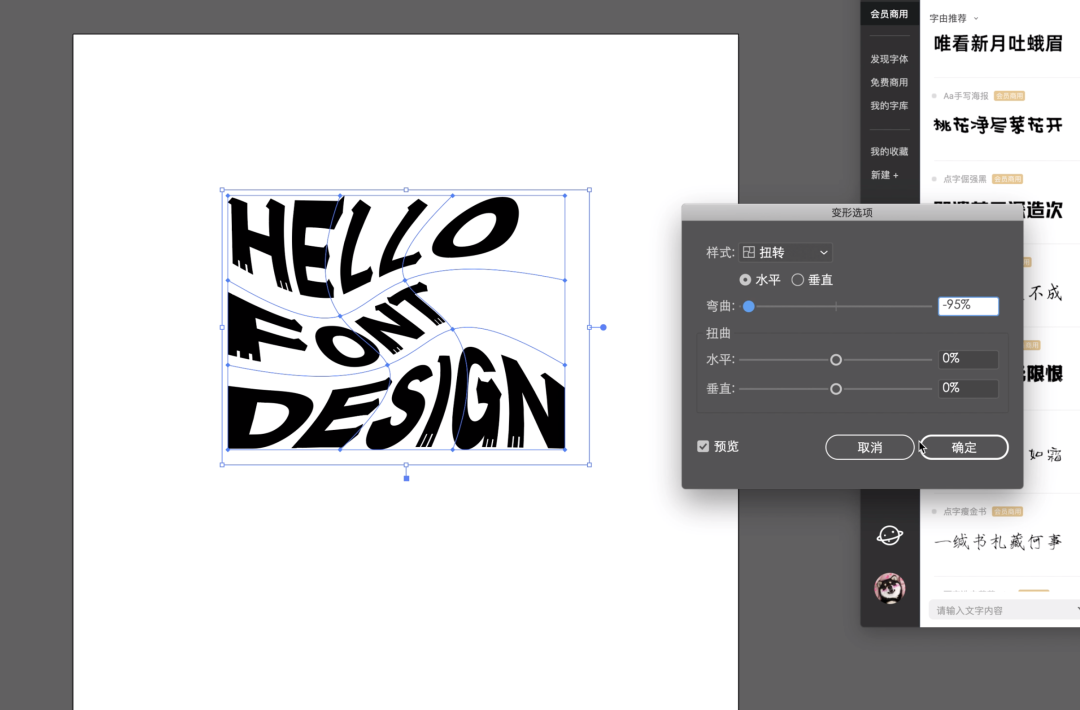Click the 新建 + link in sidebar
This screenshot has width=1080, height=710.
[884, 175]
